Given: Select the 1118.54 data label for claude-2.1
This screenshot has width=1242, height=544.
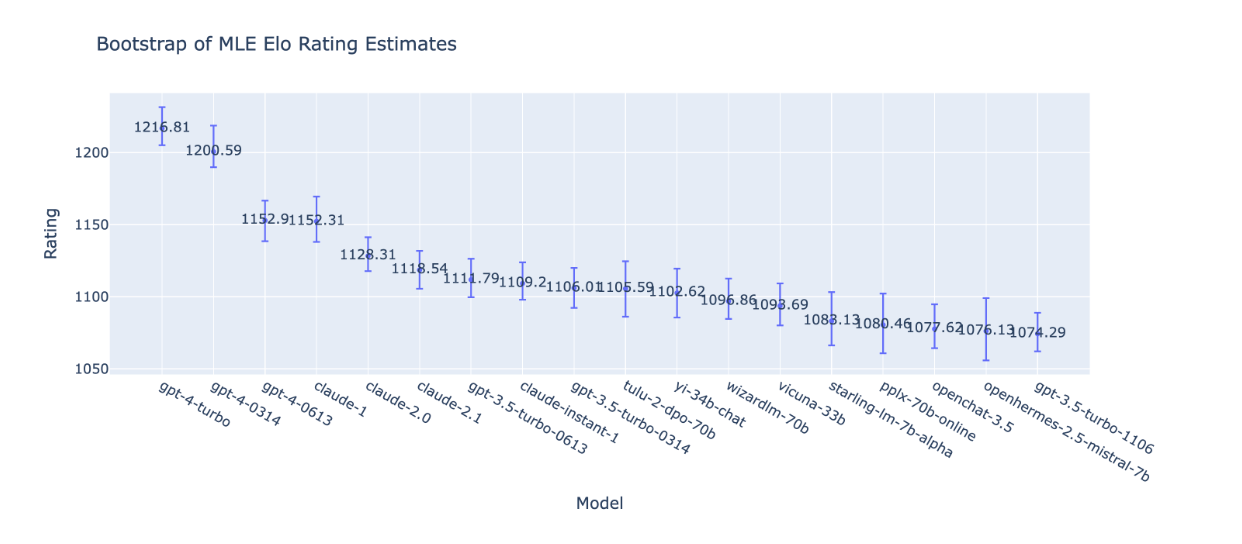Looking at the screenshot, I should [x=420, y=269].
